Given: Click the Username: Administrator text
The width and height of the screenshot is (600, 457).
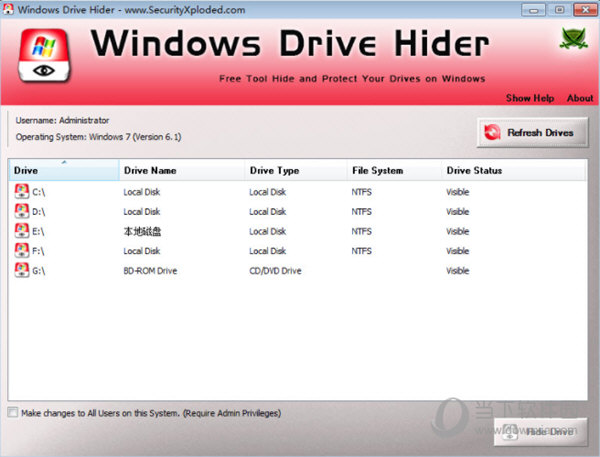Looking at the screenshot, I should (x=62, y=120).
